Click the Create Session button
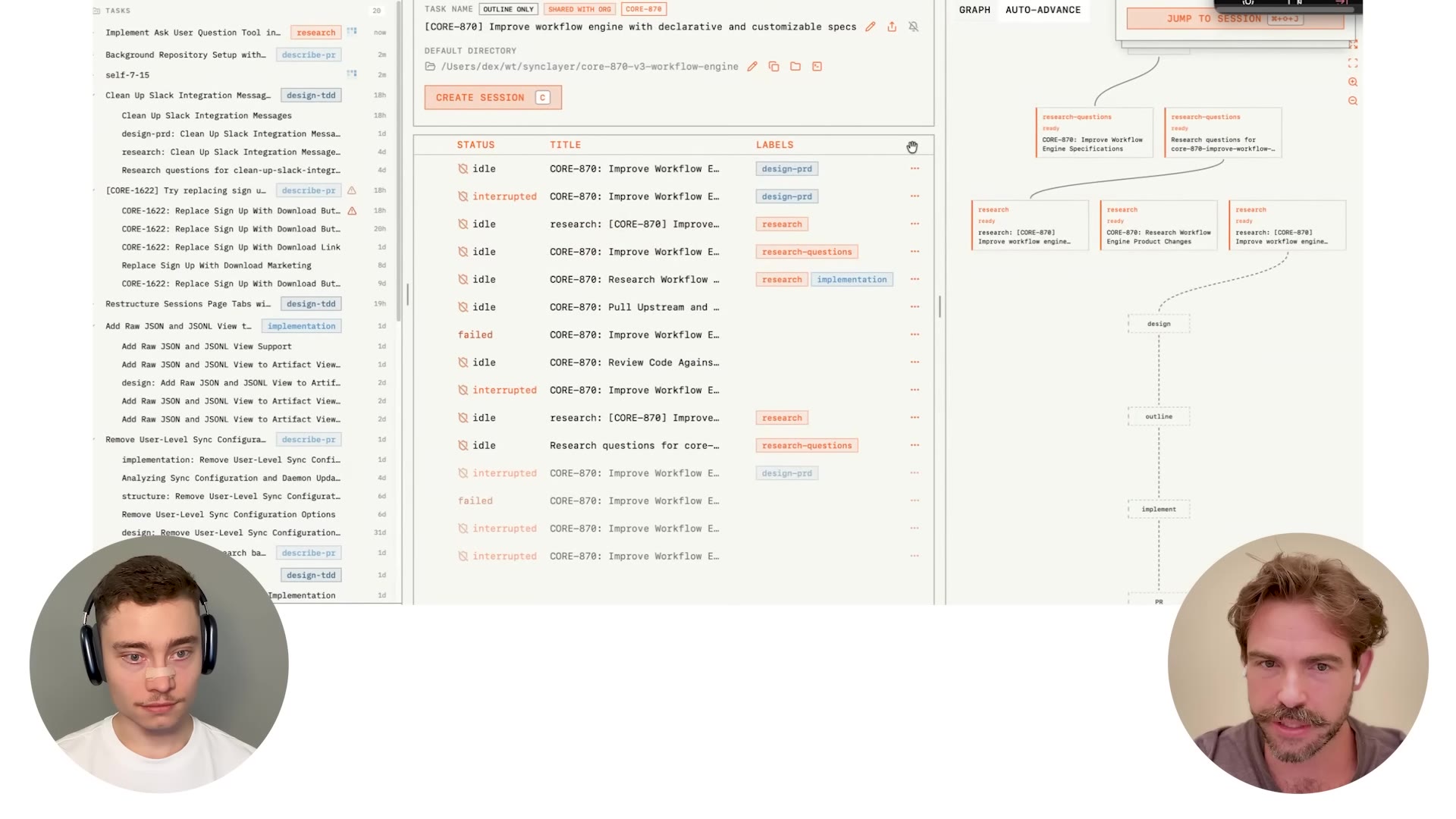1456x819 pixels. point(493,97)
